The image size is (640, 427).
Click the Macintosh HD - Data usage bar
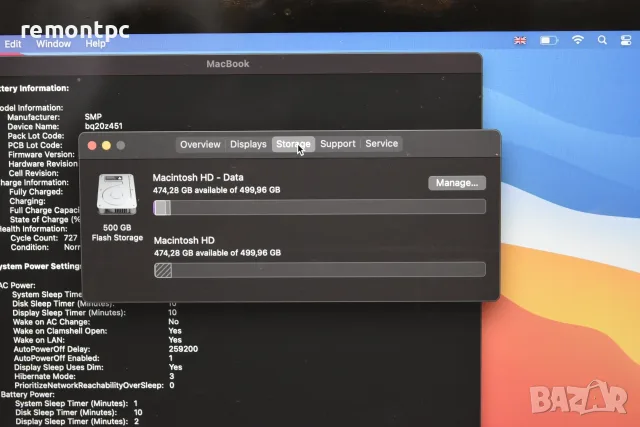(x=320, y=207)
